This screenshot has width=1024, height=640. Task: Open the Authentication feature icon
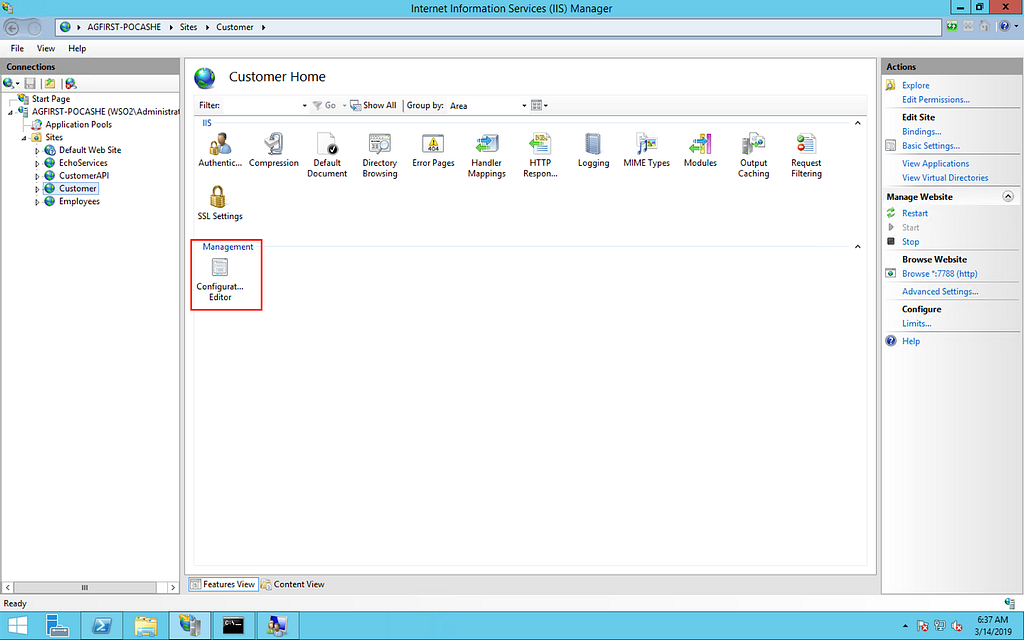(x=220, y=150)
